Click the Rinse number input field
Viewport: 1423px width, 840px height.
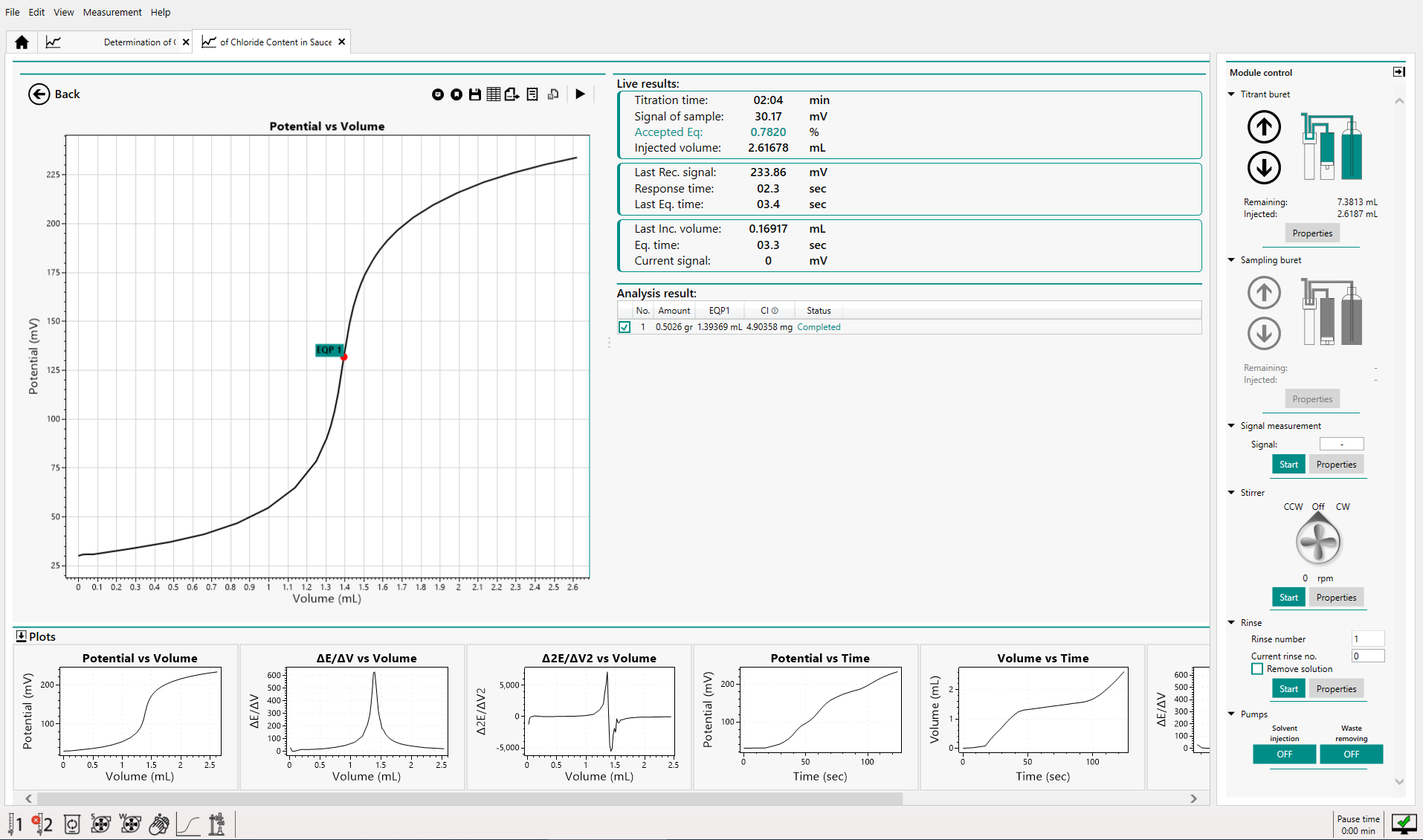click(x=1366, y=639)
